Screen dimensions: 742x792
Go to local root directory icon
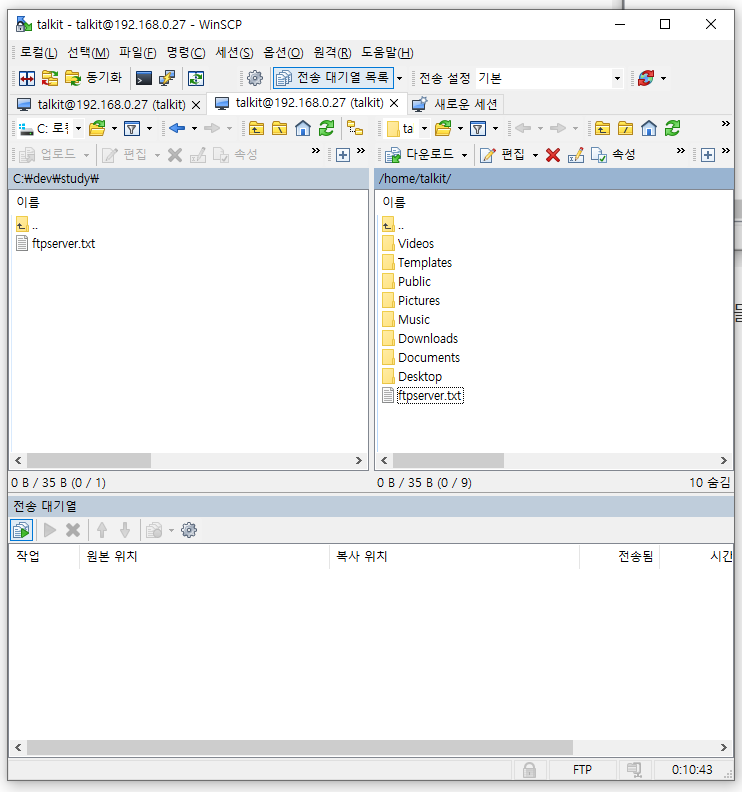pyautogui.click(x=279, y=129)
